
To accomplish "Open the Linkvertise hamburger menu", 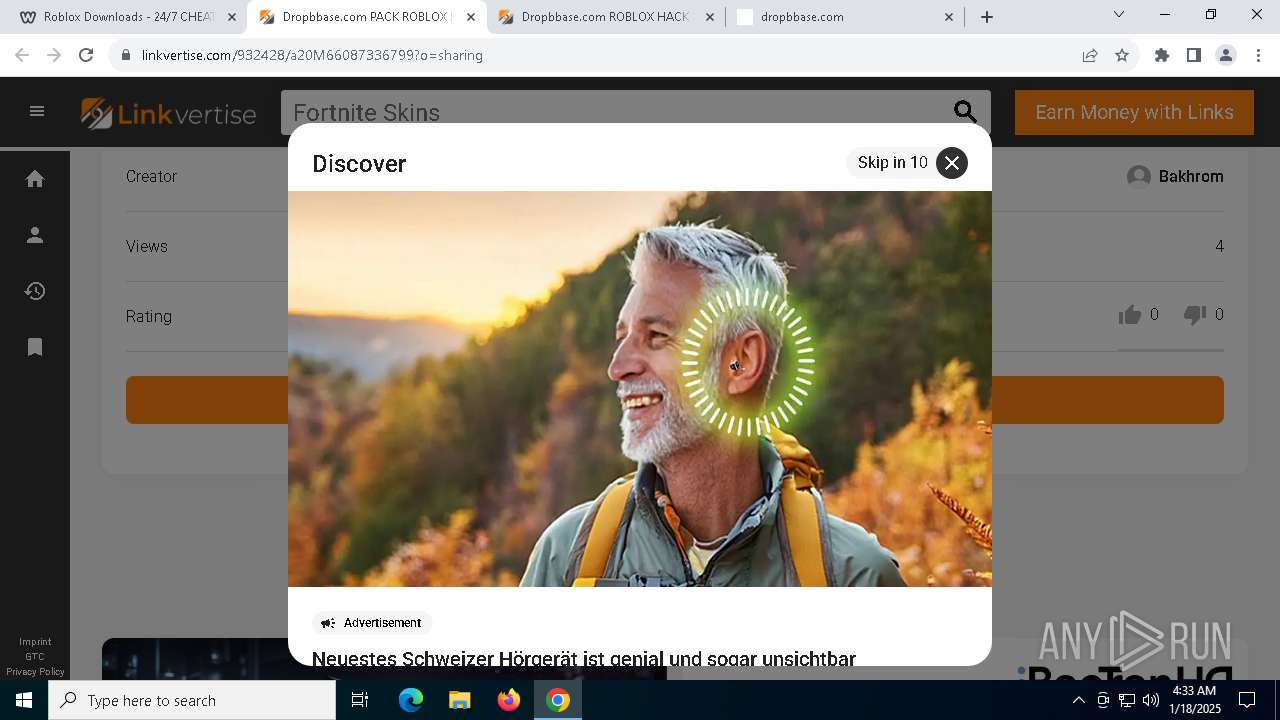I will (x=37, y=111).
